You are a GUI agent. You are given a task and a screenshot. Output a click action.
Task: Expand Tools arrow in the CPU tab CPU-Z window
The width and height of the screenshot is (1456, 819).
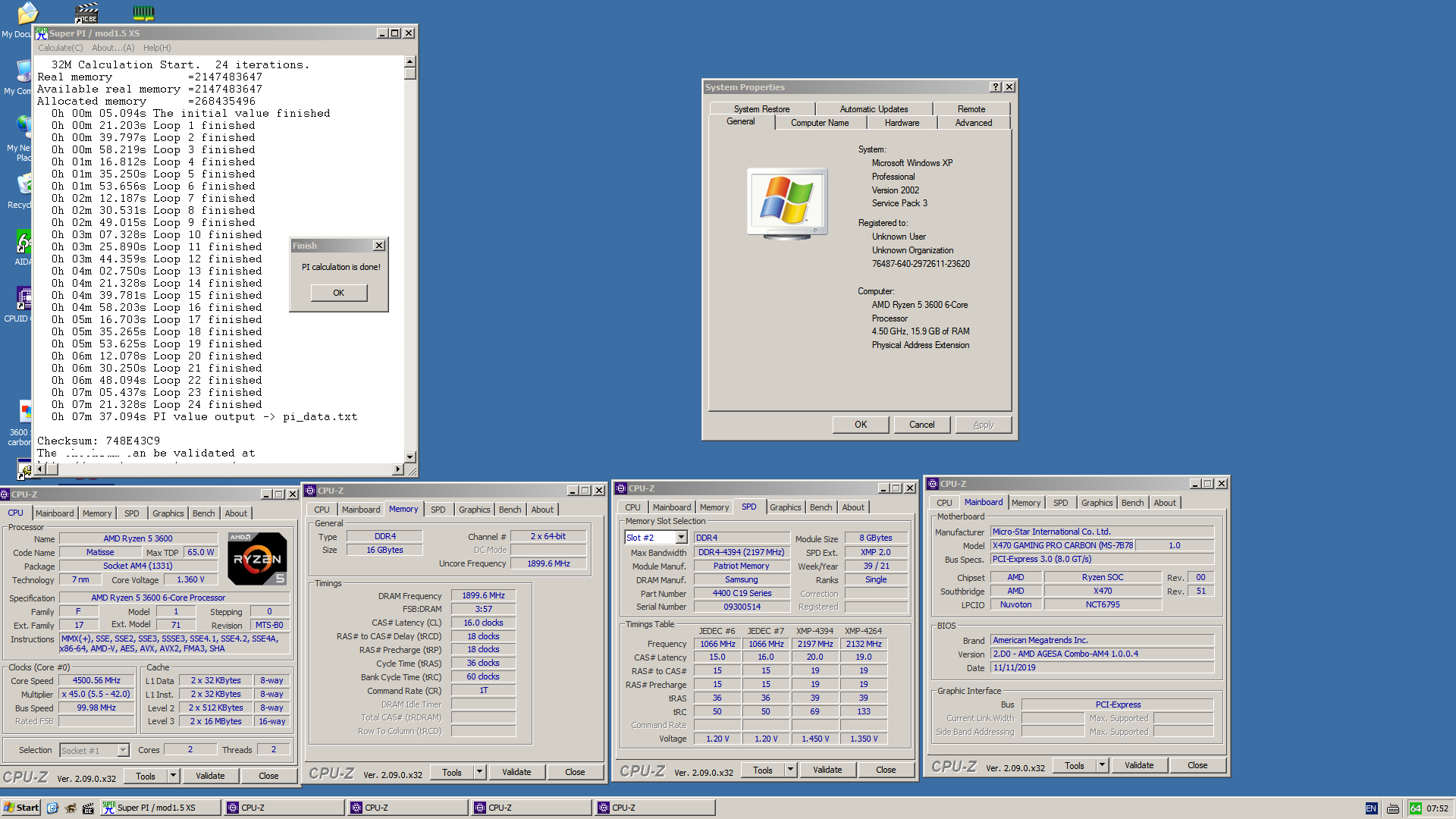click(x=173, y=777)
